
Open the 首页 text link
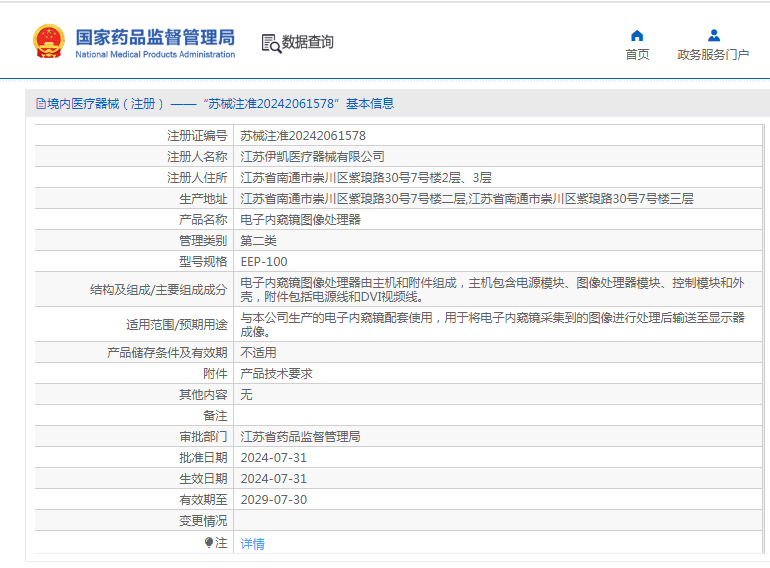(637, 55)
